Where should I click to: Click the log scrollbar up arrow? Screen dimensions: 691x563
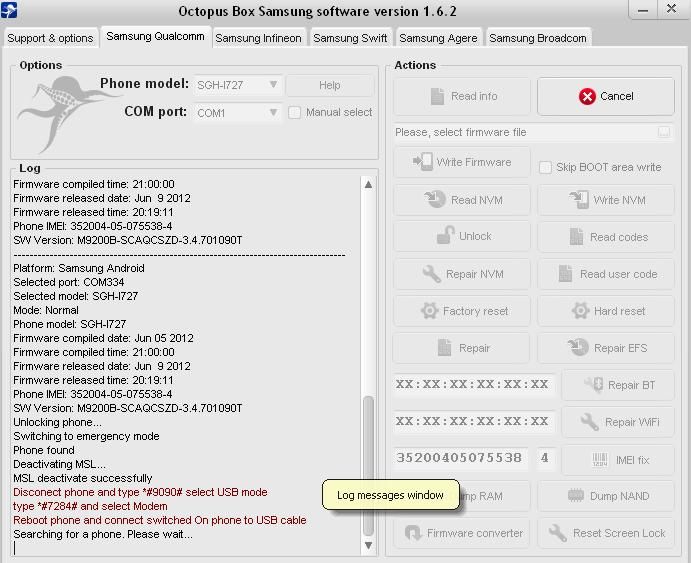(368, 185)
